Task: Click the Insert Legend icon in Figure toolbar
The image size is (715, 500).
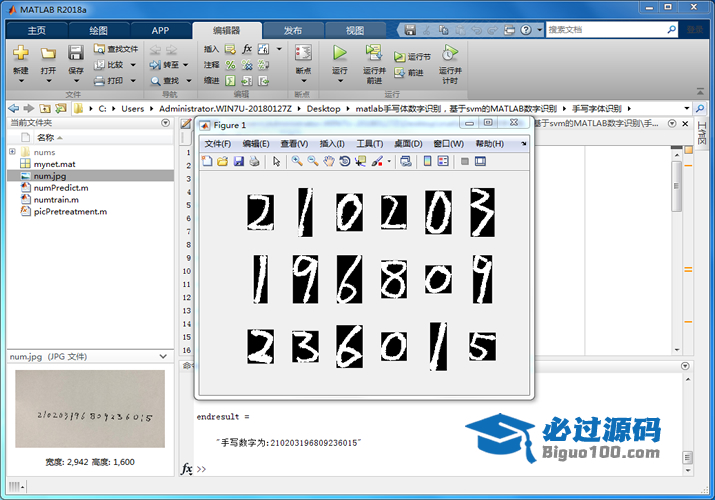Action: point(444,161)
